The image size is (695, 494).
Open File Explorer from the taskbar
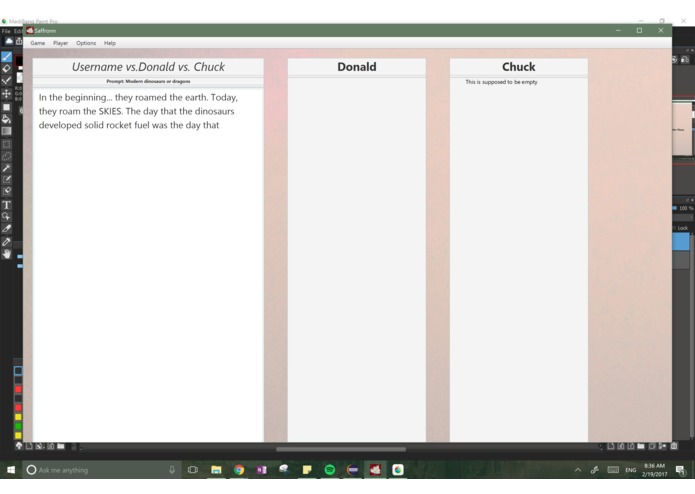[x=216, y=470]
